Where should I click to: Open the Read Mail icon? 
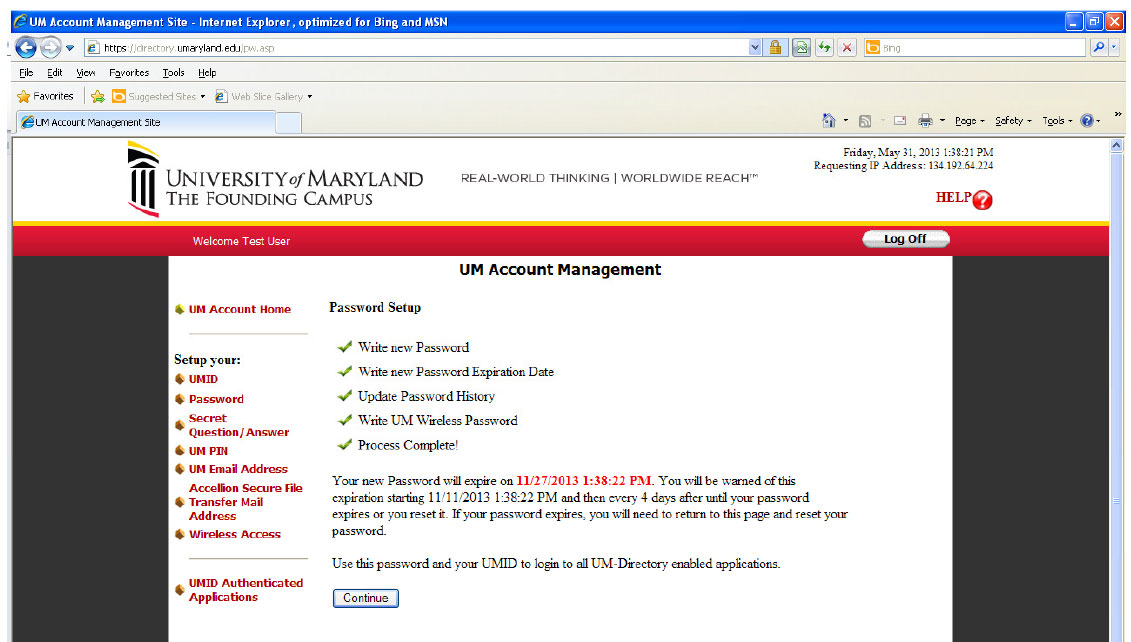click(900, 121)
